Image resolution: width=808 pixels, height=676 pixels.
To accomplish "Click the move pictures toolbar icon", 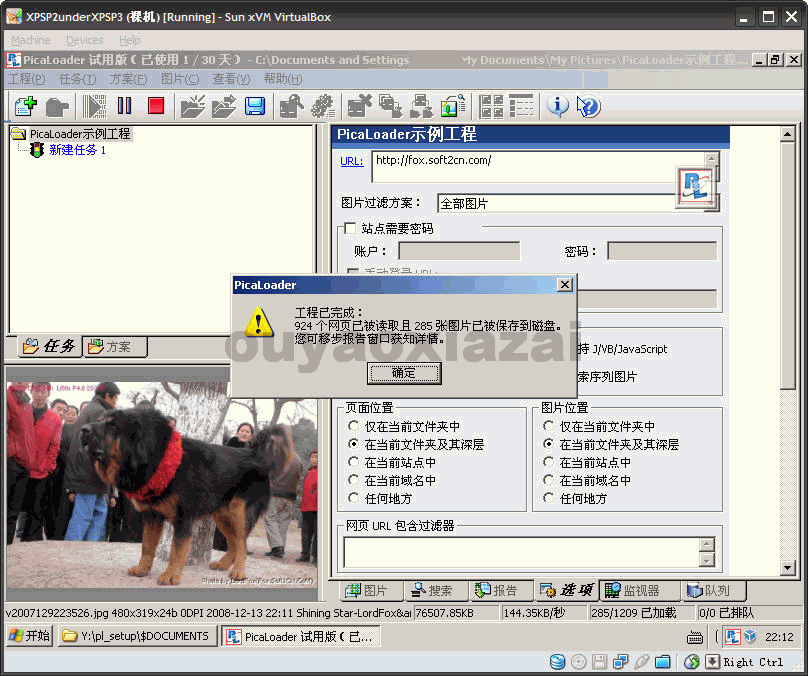I will pyautogui.click(x=422, y=106).
